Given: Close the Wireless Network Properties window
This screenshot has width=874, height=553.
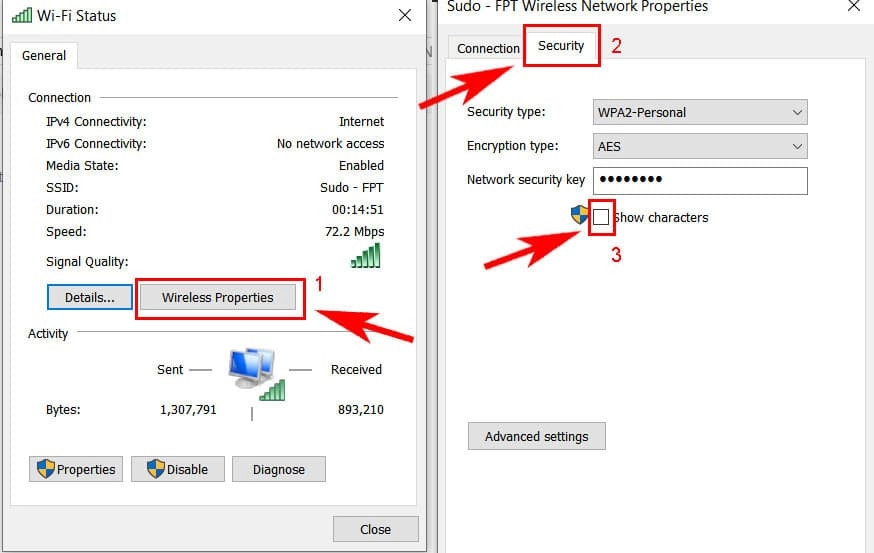Looking at the screenshot, I should [853, 7].
